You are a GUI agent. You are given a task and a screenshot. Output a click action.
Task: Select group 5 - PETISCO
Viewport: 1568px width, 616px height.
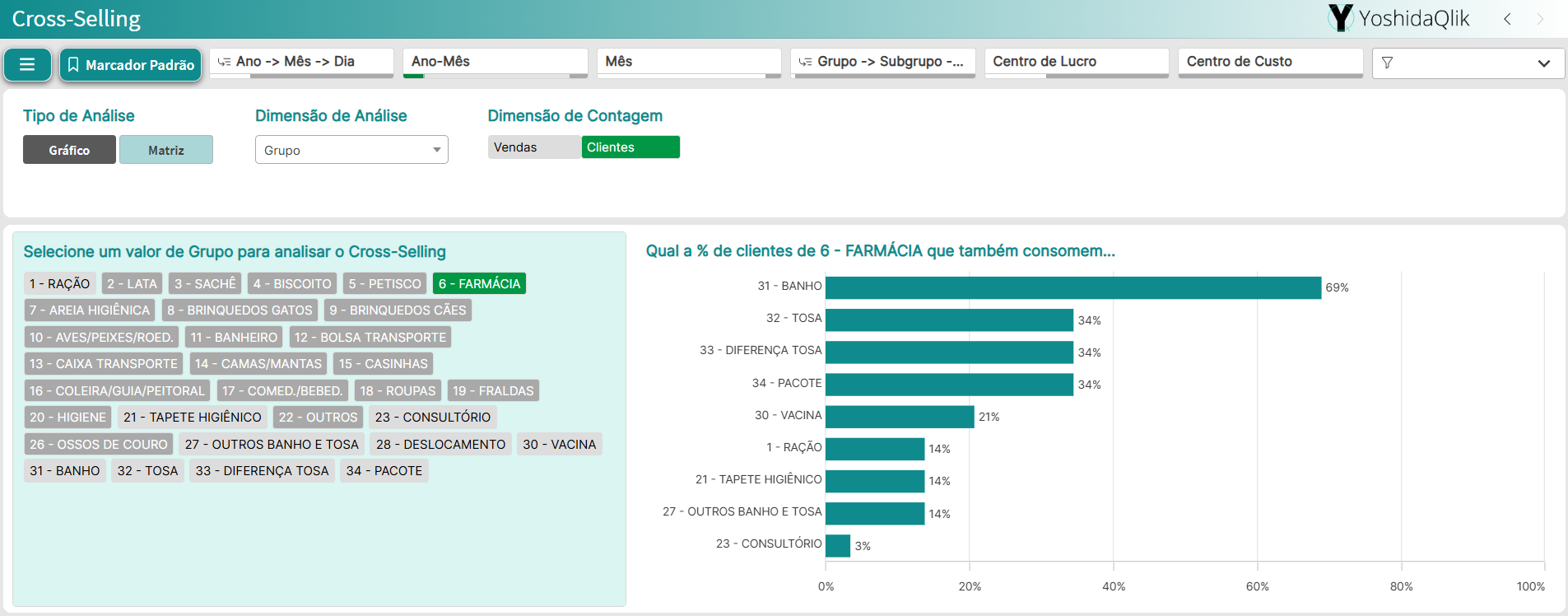click(384, 283)
